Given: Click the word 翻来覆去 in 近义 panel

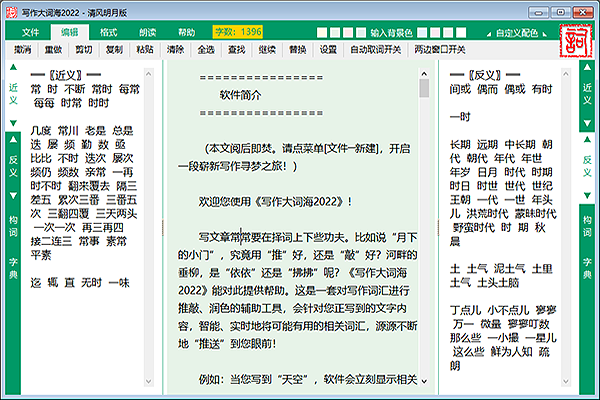Looking at the screenshot, I should (89, 186).
